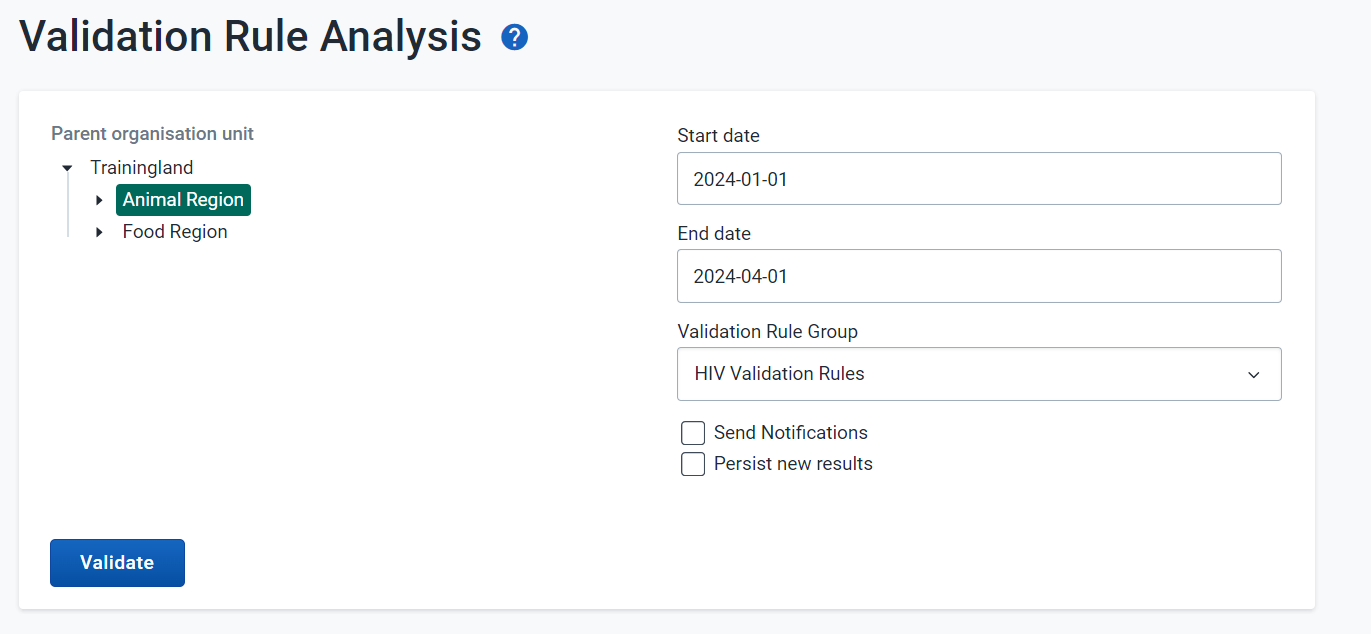Screen dimensions: 1371x634
Task: Collapse the Trainingland tree node arrow
Action: [x=67, y=168]
